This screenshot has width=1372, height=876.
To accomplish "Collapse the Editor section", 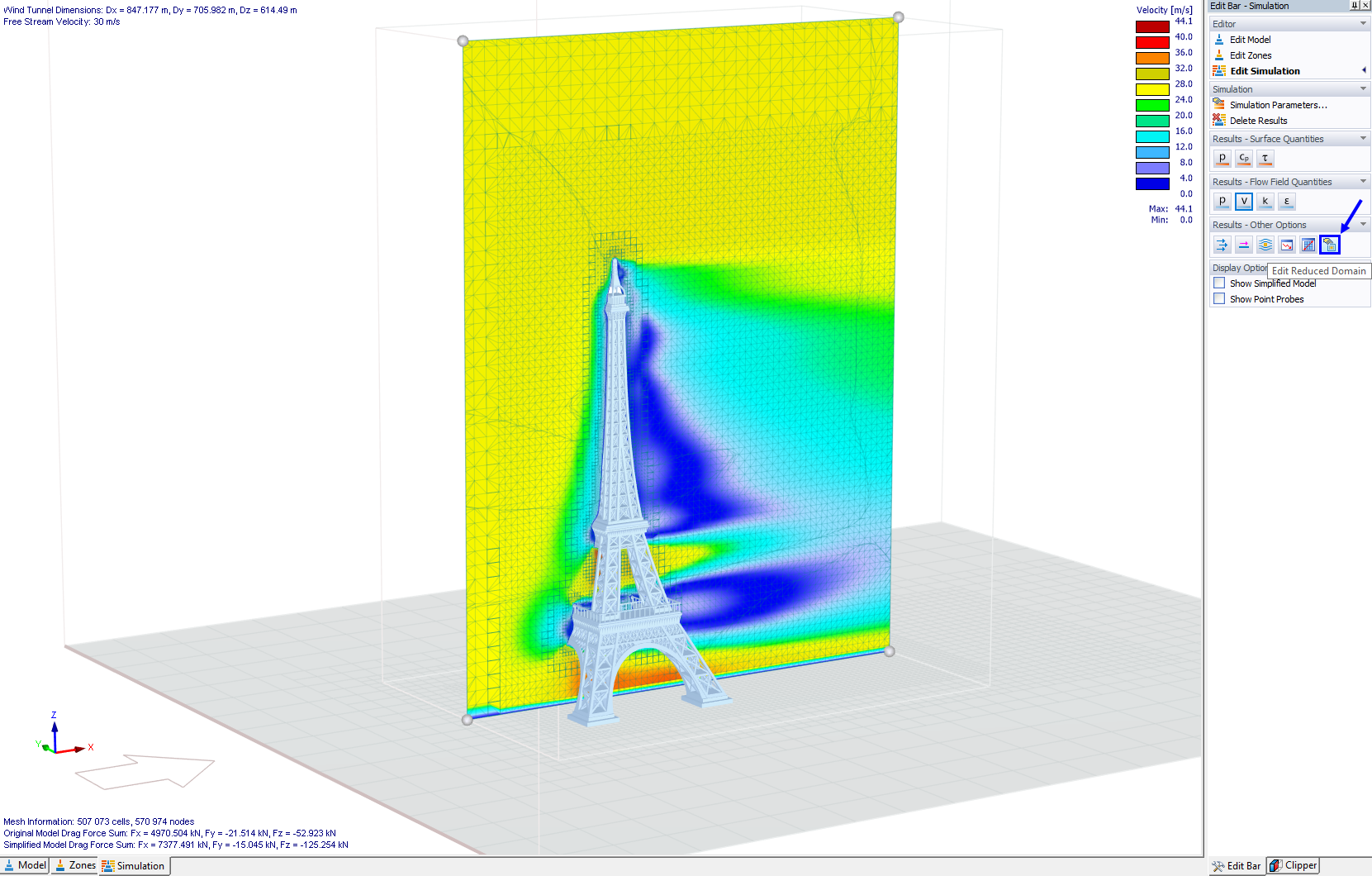I will click(x=1363, y=24).
